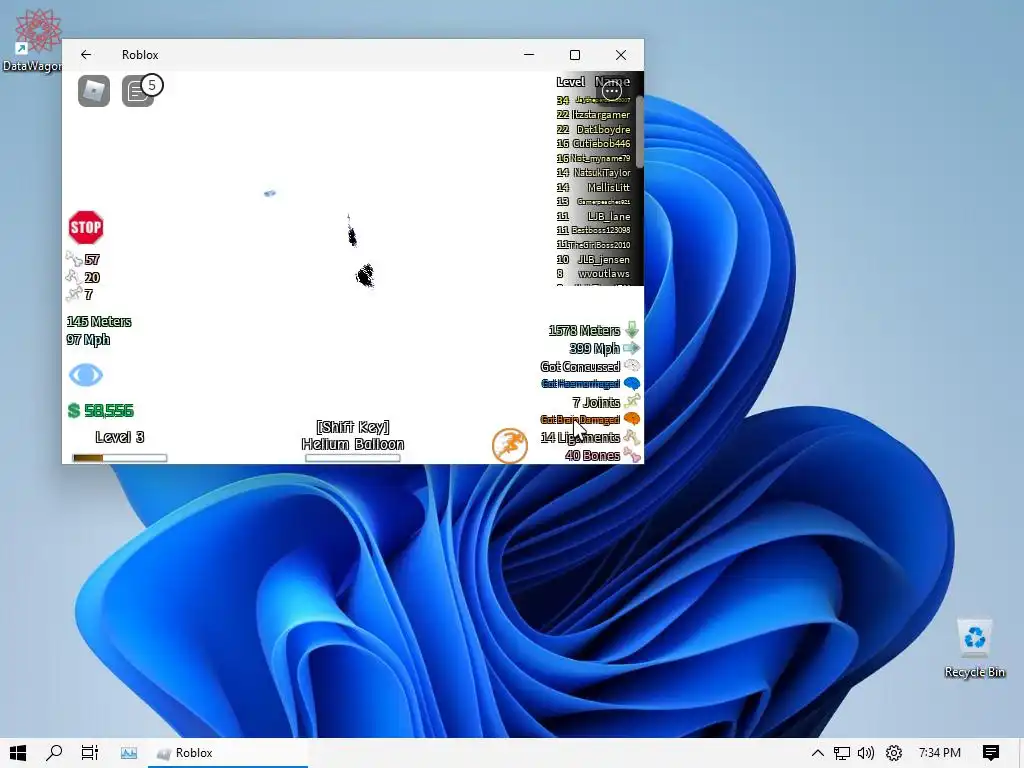Open Task View on the taskbar
The image size is (1024, 768).
[89, 752]
